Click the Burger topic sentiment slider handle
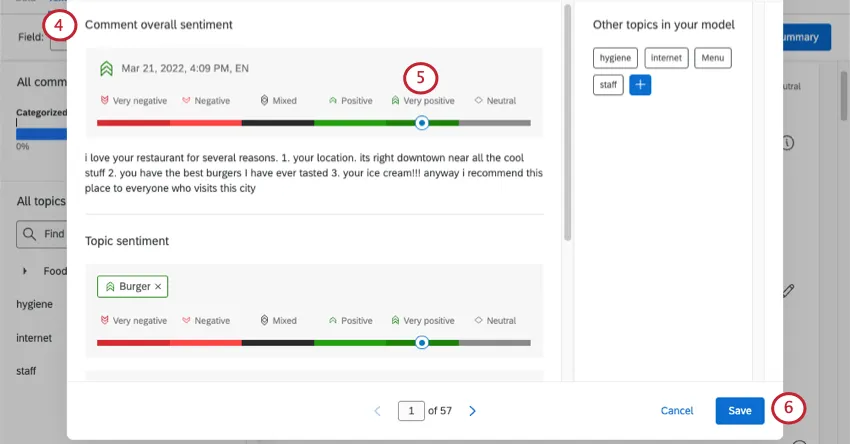 pyautogui.click(x=422, y=343)
